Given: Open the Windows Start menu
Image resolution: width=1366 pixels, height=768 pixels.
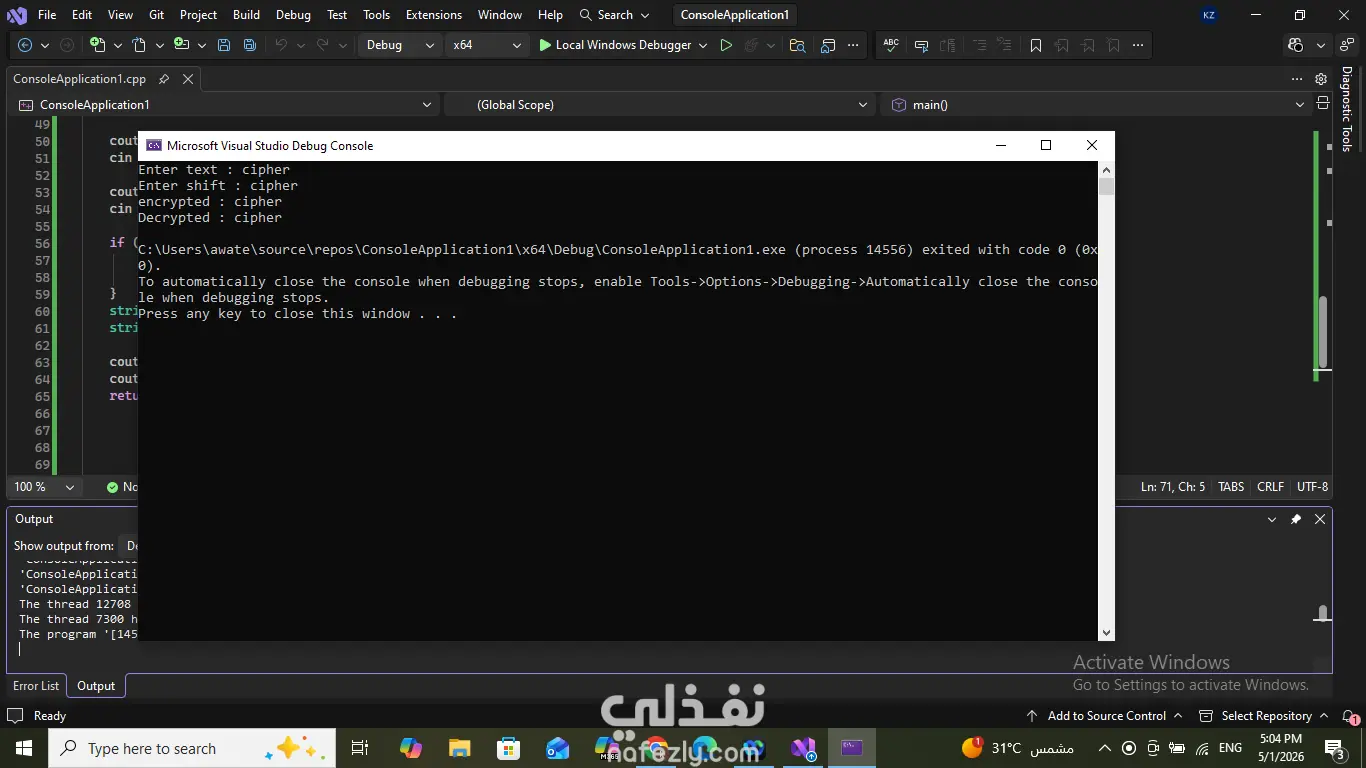Looking at the screenshot, I should point(24,748).
